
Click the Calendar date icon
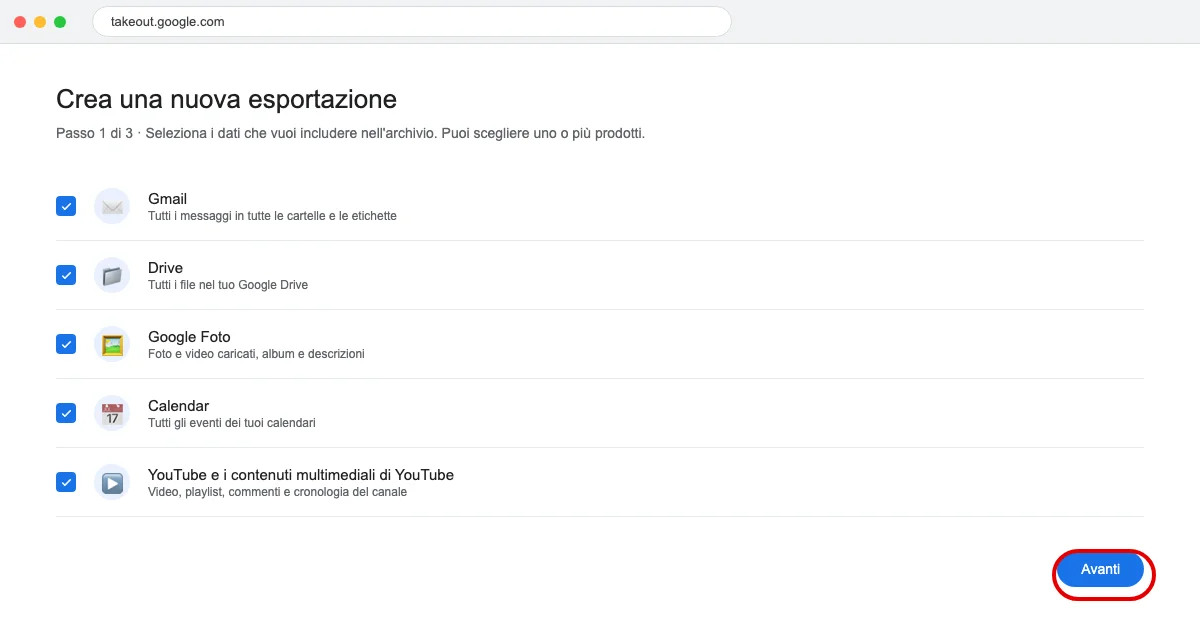[112, 413]
